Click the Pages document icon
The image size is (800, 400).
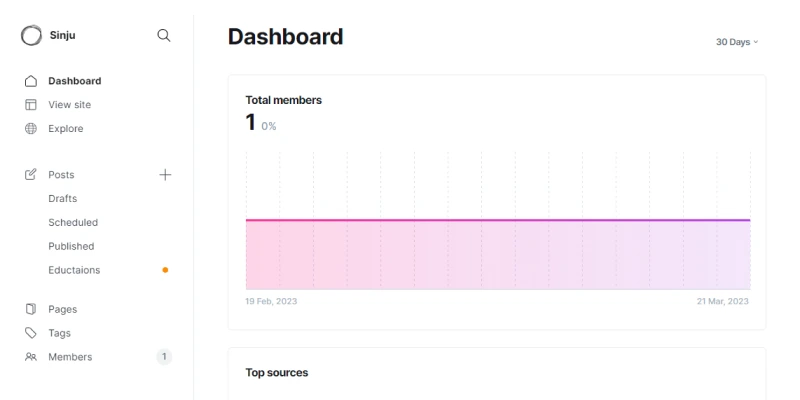tap(31, 309)
